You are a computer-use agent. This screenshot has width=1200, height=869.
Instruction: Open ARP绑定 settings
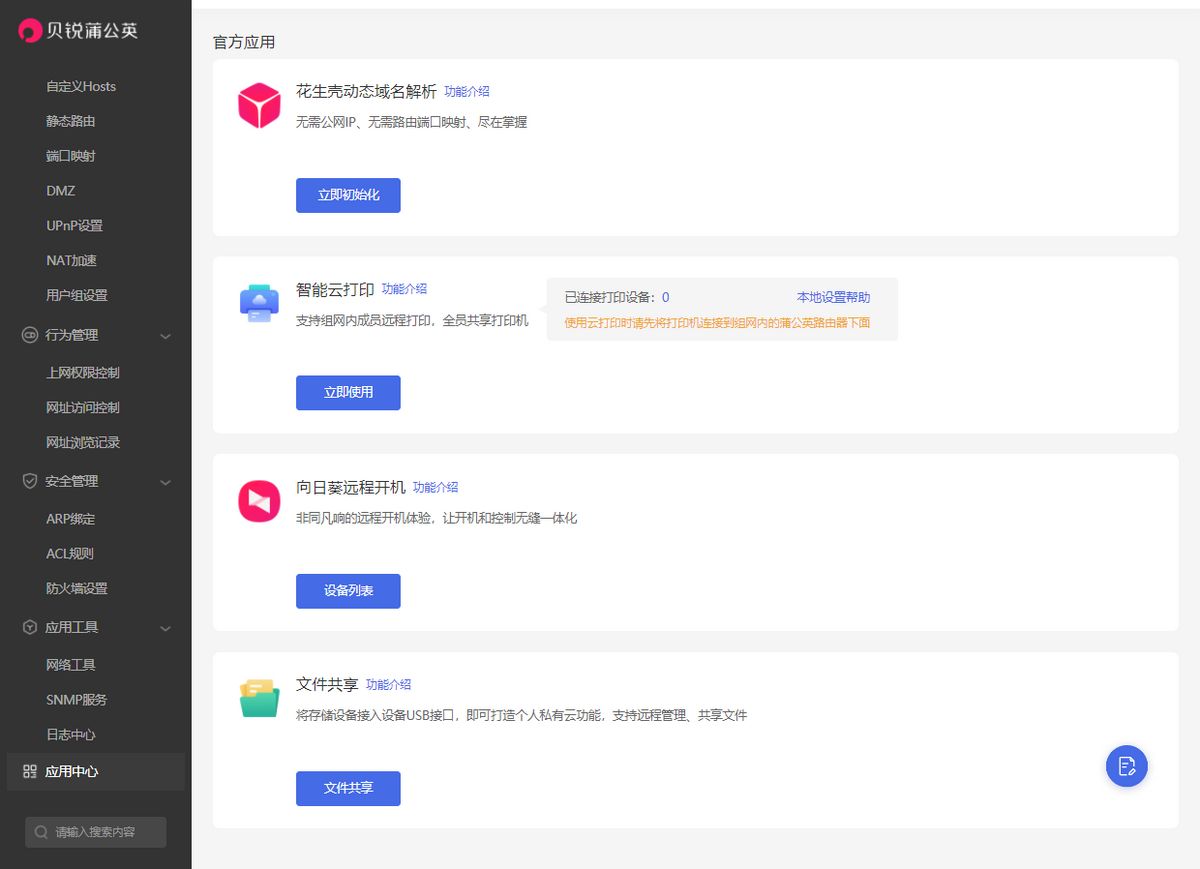point(70,518)
